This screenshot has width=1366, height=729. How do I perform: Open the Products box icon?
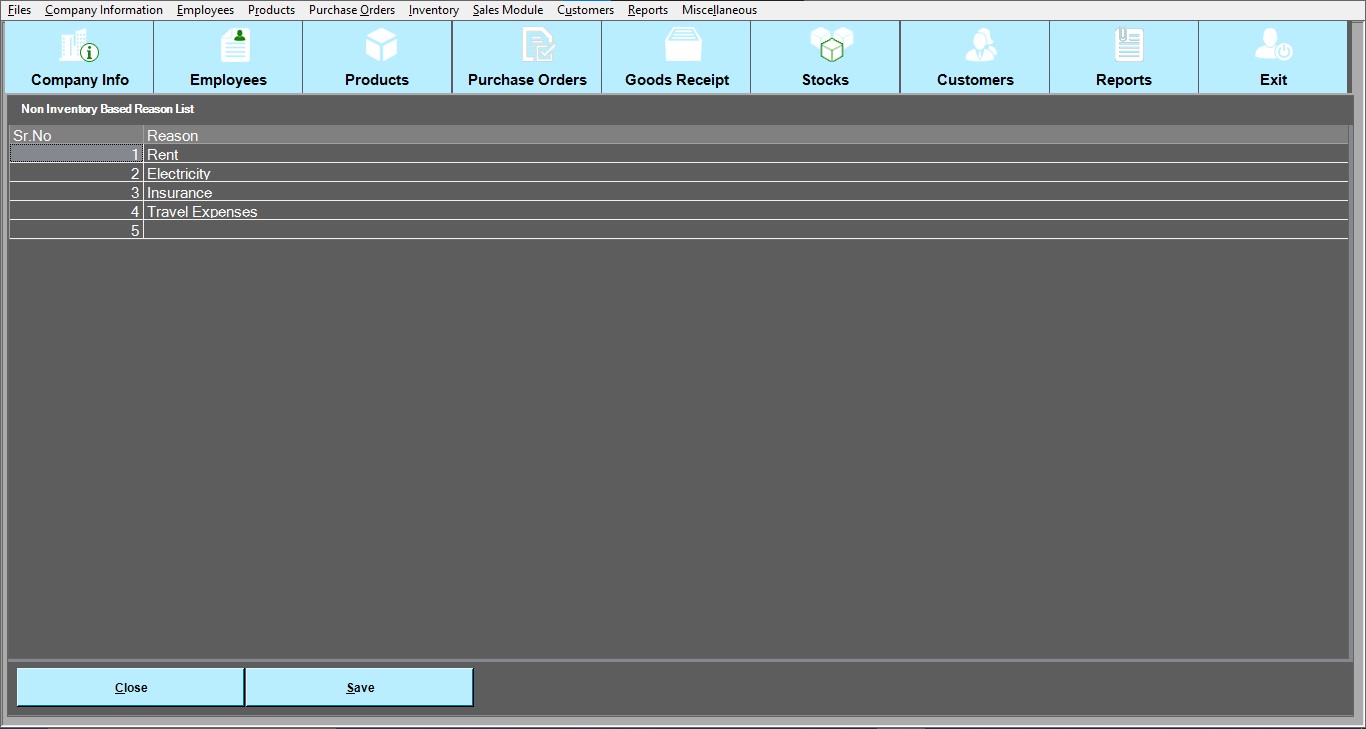coord(377,47)
